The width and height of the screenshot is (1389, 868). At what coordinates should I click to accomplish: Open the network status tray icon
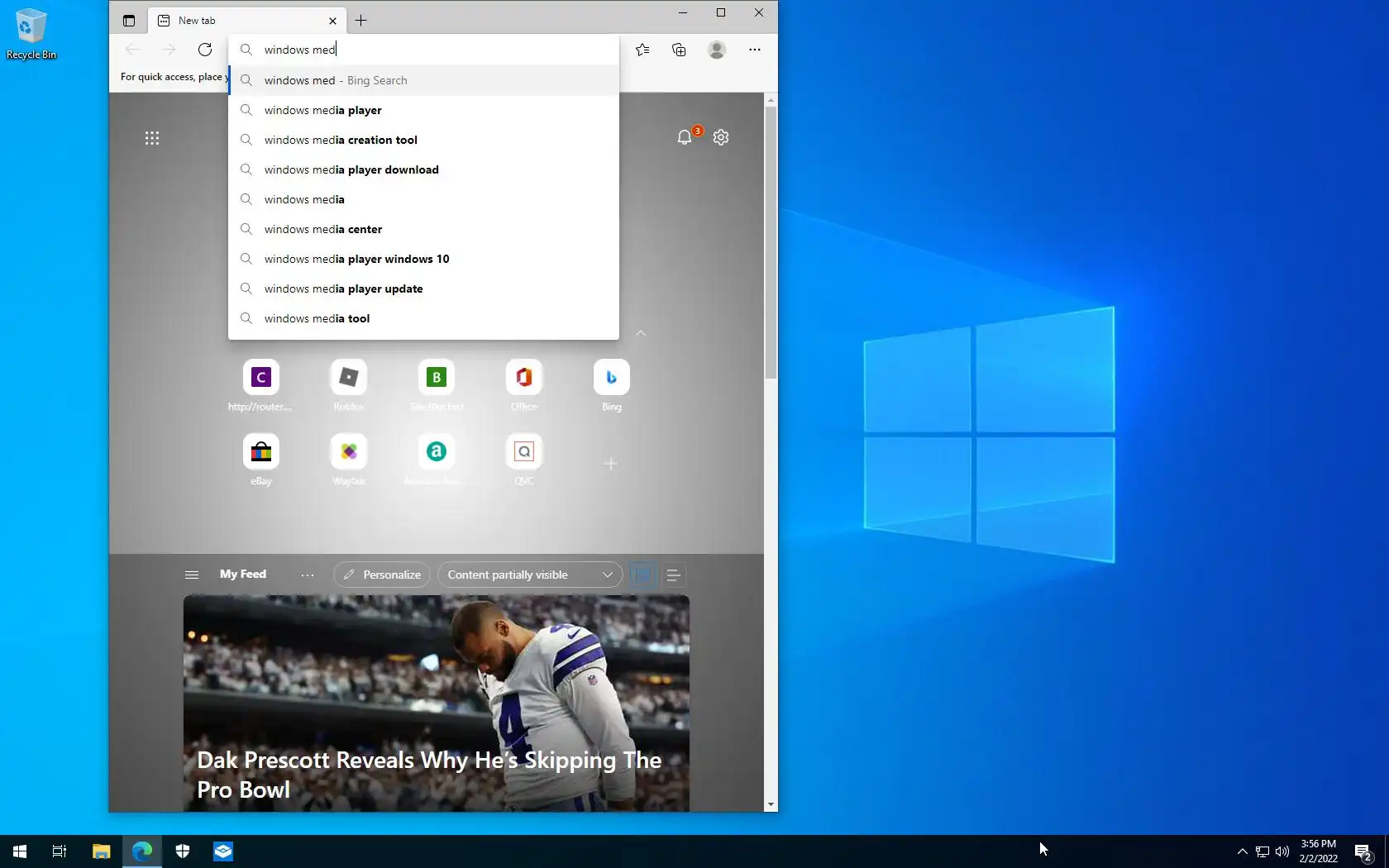click(x=1263, y=851)
